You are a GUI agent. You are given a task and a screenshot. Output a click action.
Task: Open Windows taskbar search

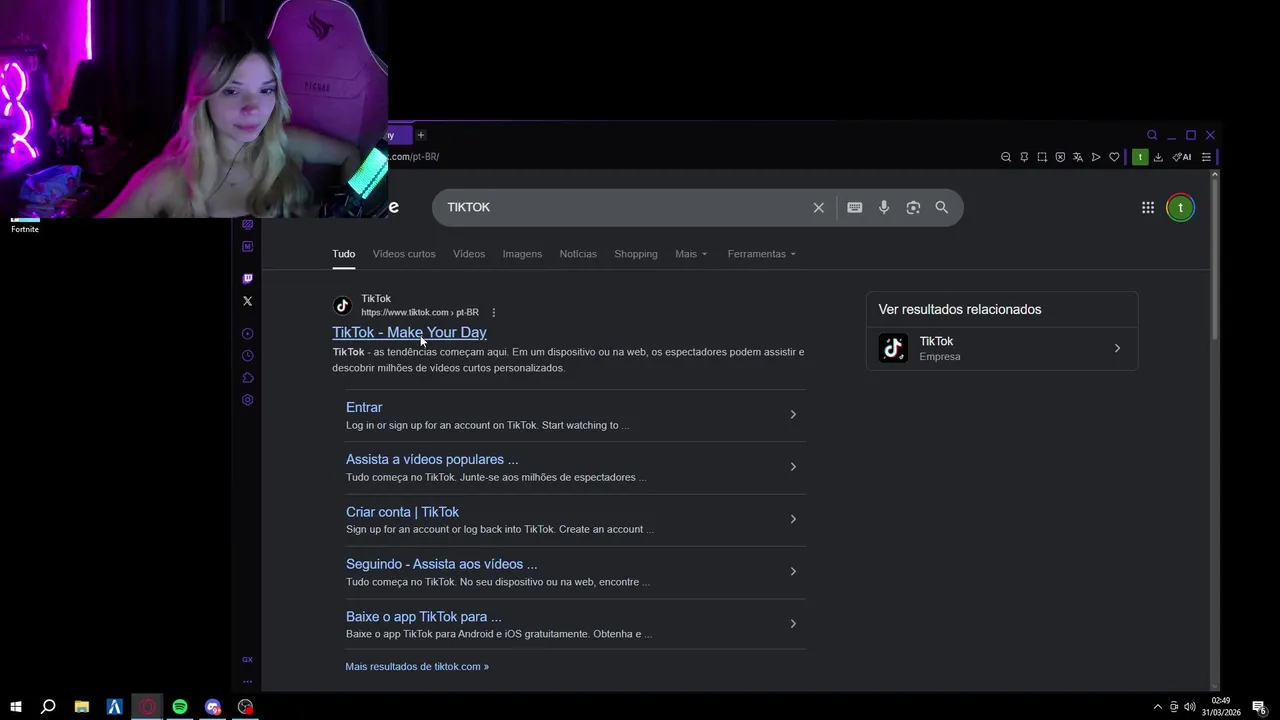48,707
